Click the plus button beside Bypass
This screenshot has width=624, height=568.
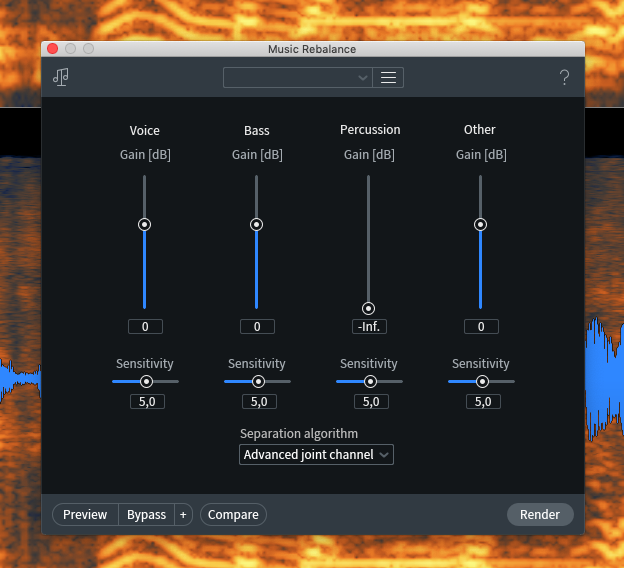[x=183, y=514]
